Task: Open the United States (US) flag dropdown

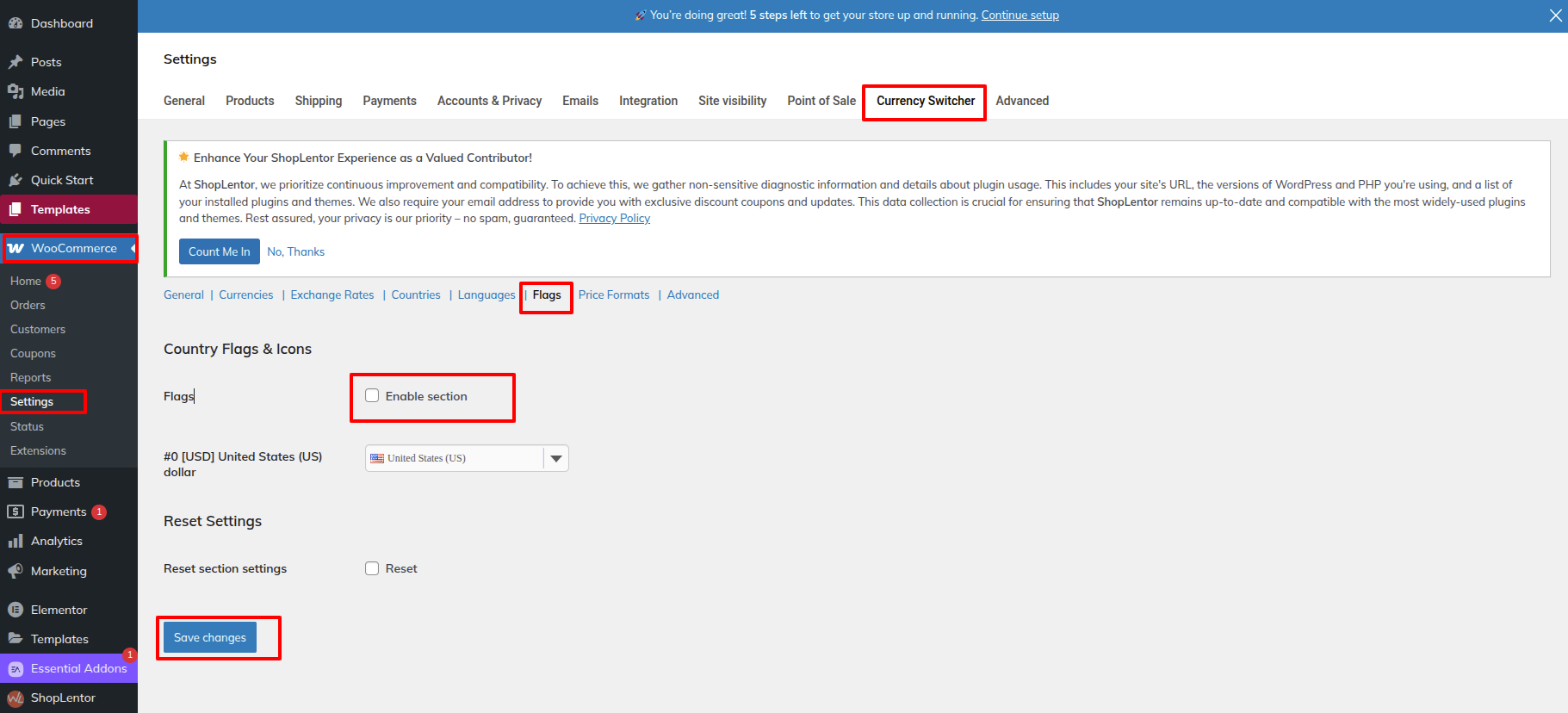Action: point(467,458)
